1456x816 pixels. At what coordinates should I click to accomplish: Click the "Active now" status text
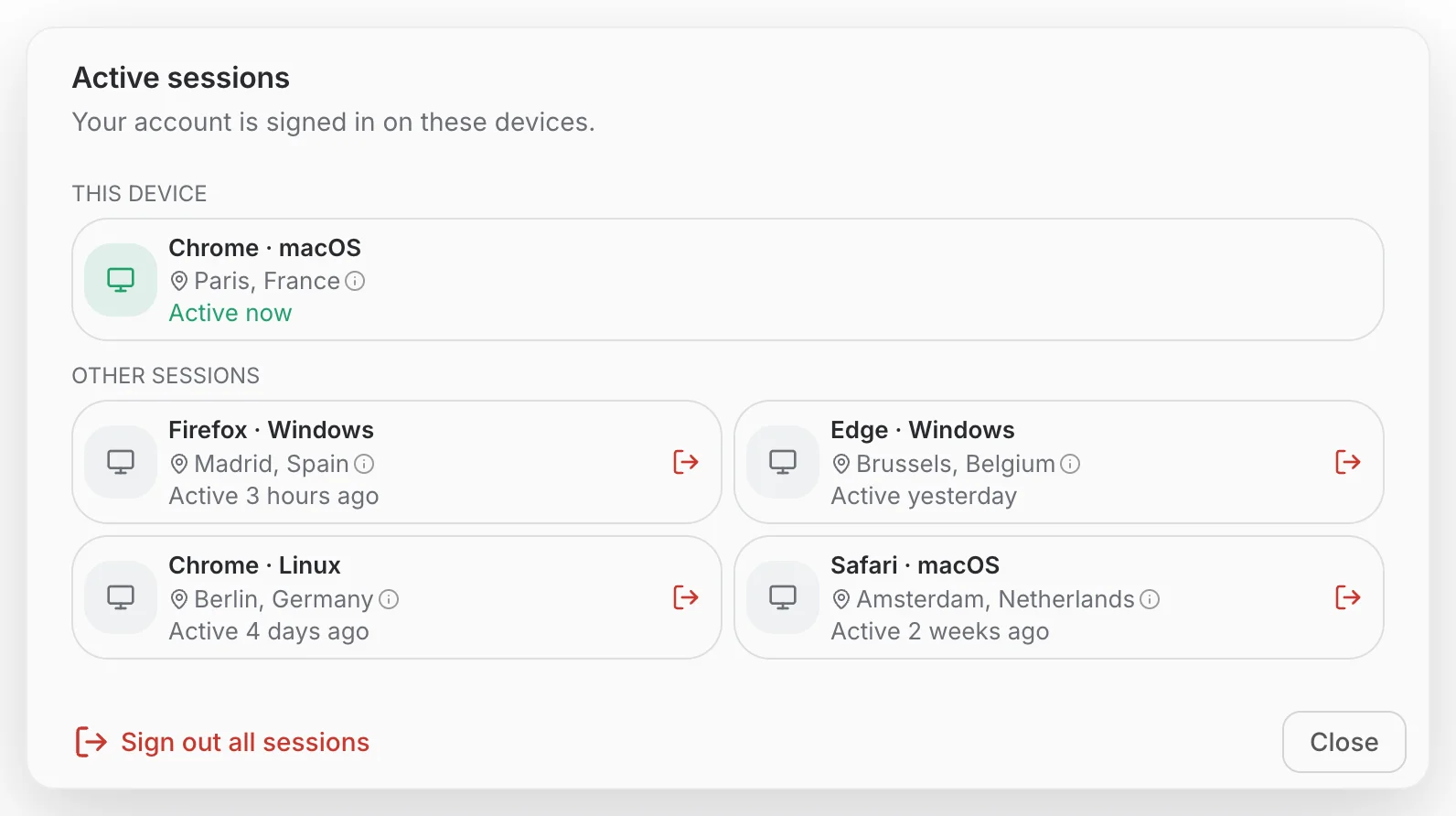pyautogui.click(x=230, y=313)
